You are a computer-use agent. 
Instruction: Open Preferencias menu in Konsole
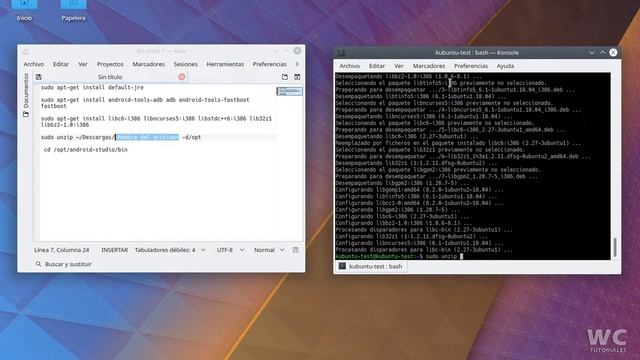click(x=471, y=66)
